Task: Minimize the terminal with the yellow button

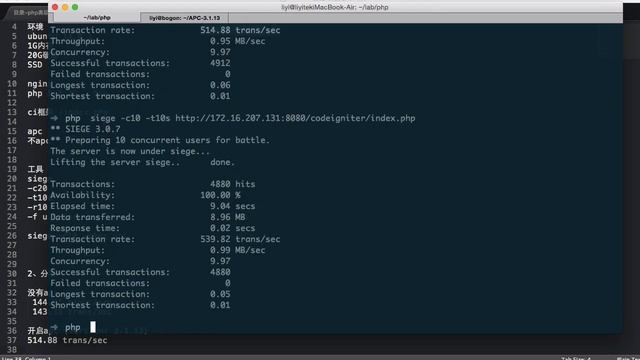Action: click(65, 7)
